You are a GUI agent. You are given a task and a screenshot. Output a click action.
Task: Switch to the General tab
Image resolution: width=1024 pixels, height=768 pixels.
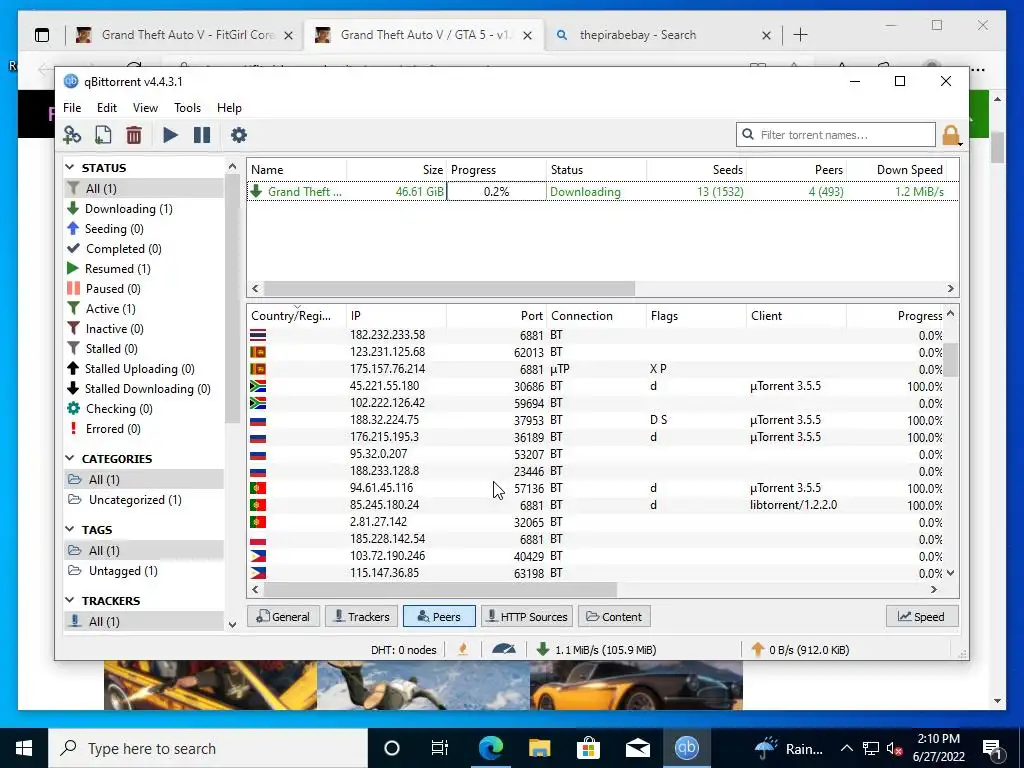[x=283, y=616]
